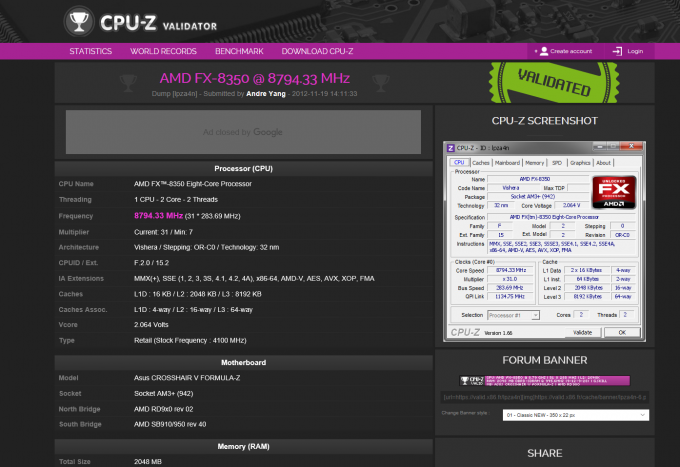
Task: Click the trophy icon left of the title
Action: click(x=128, y=82)
